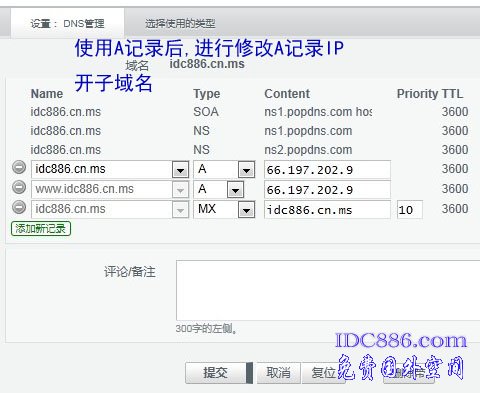The image size is (480, 393).
Task: Reset the form with 复位 button
Action: point(324,373)
